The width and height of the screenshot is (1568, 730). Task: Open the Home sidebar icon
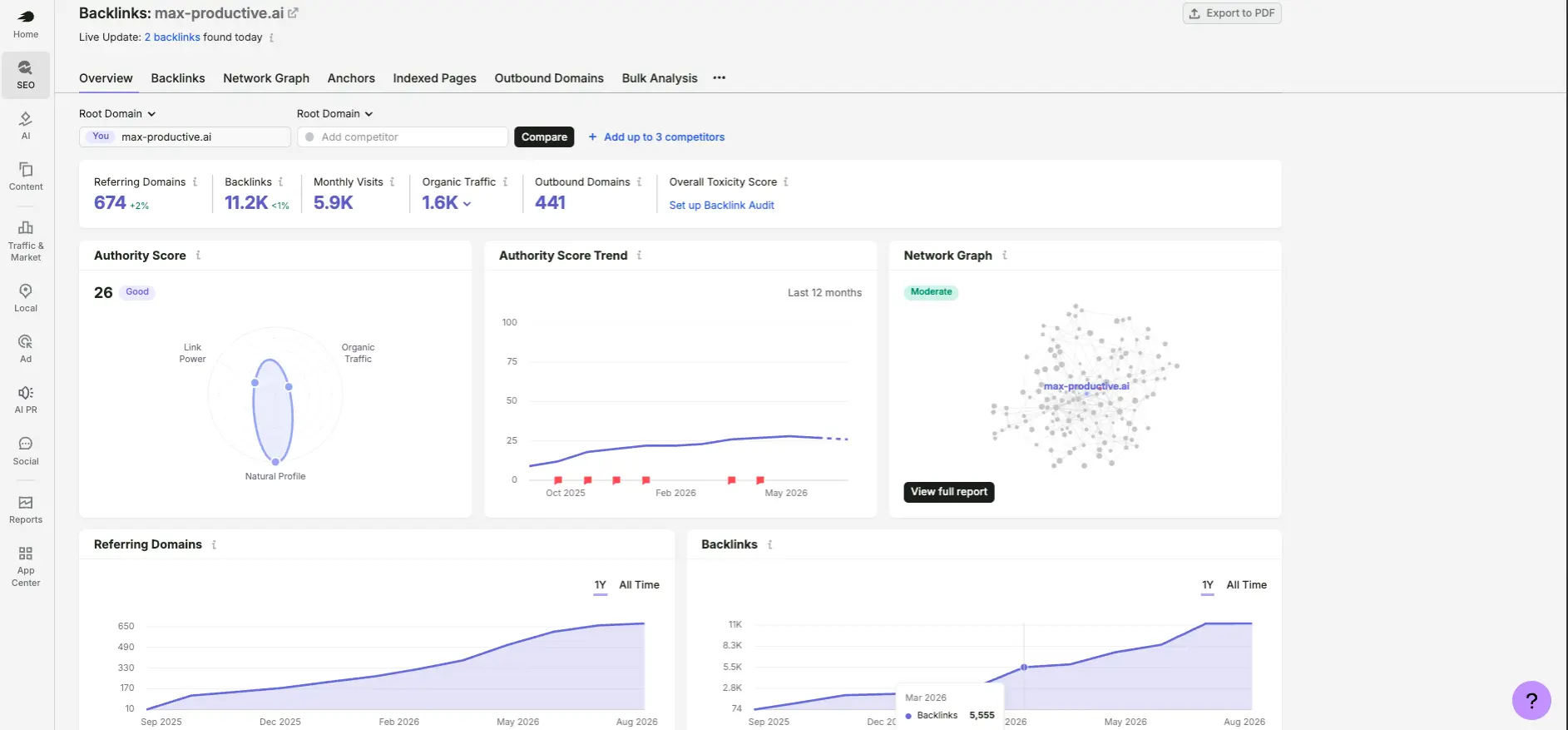pyautogui.click(x=26, y=24)
